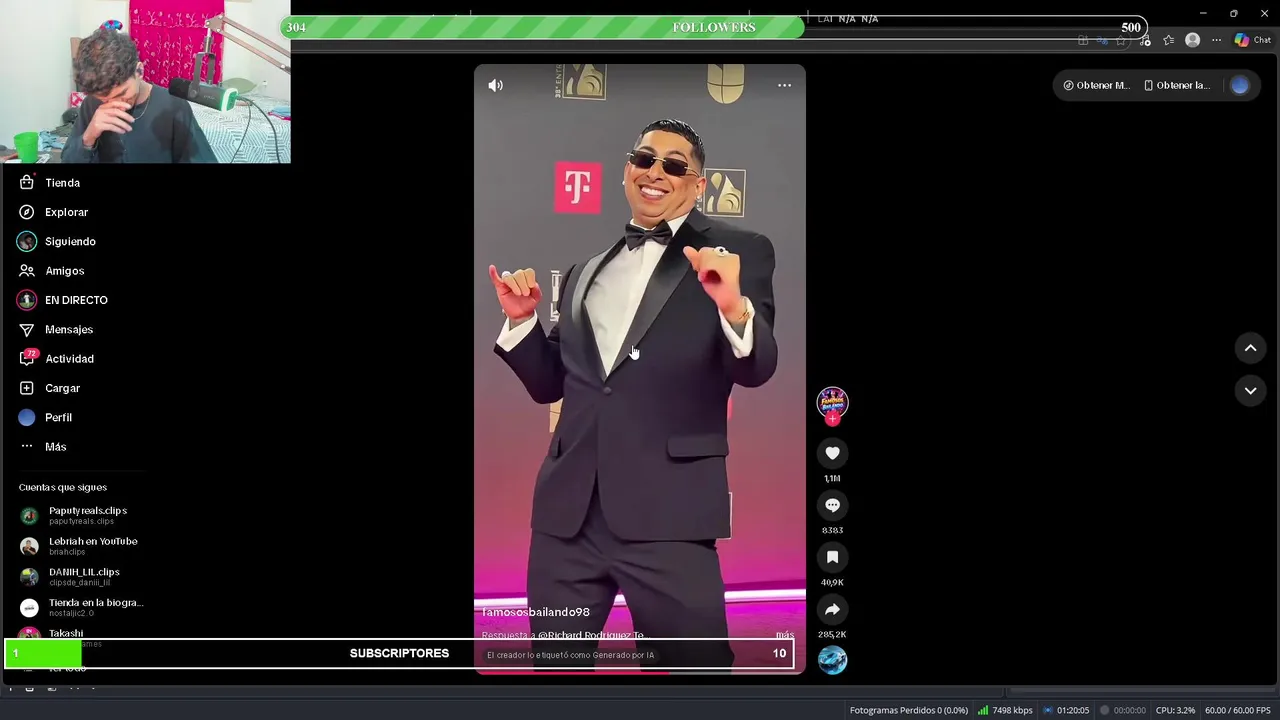Open the browser profile account icon
The height and width of the screenshot is (720, 1280).
coord(1192,40)
